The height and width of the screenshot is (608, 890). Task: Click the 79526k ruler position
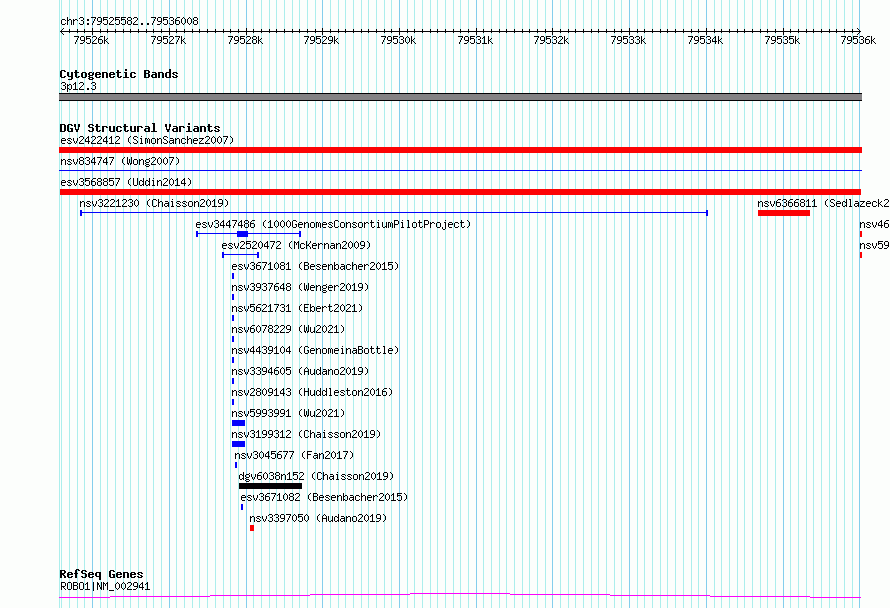tap(91, 40)
